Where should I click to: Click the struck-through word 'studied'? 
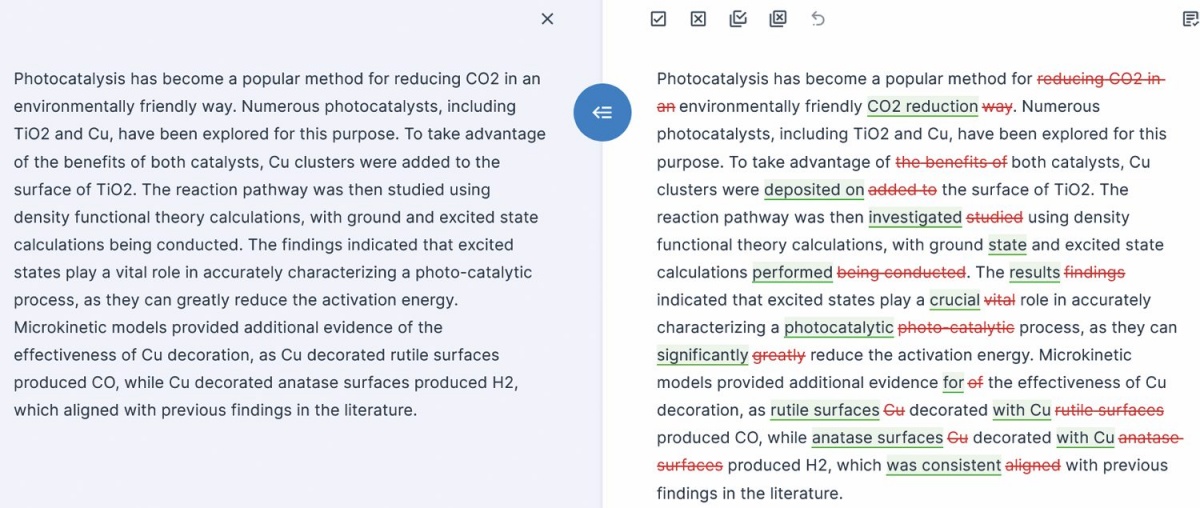(995, 217)
